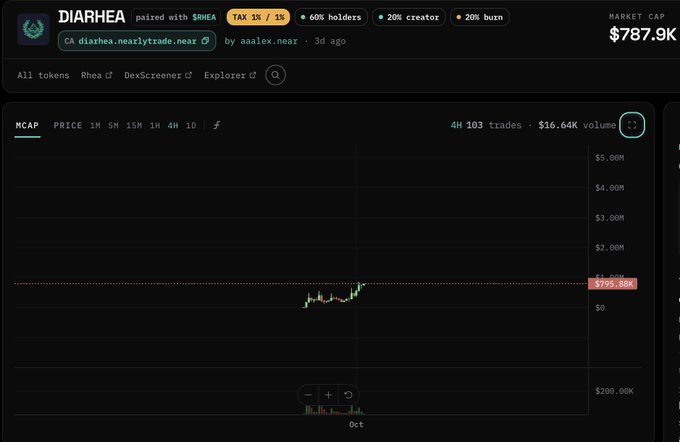Click the $795.88K current price label

[612, 284]
